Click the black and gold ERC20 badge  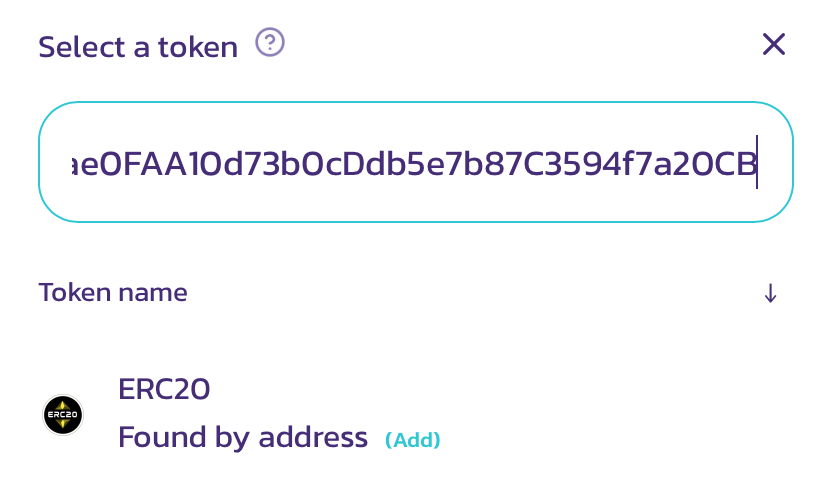[63, 415]
